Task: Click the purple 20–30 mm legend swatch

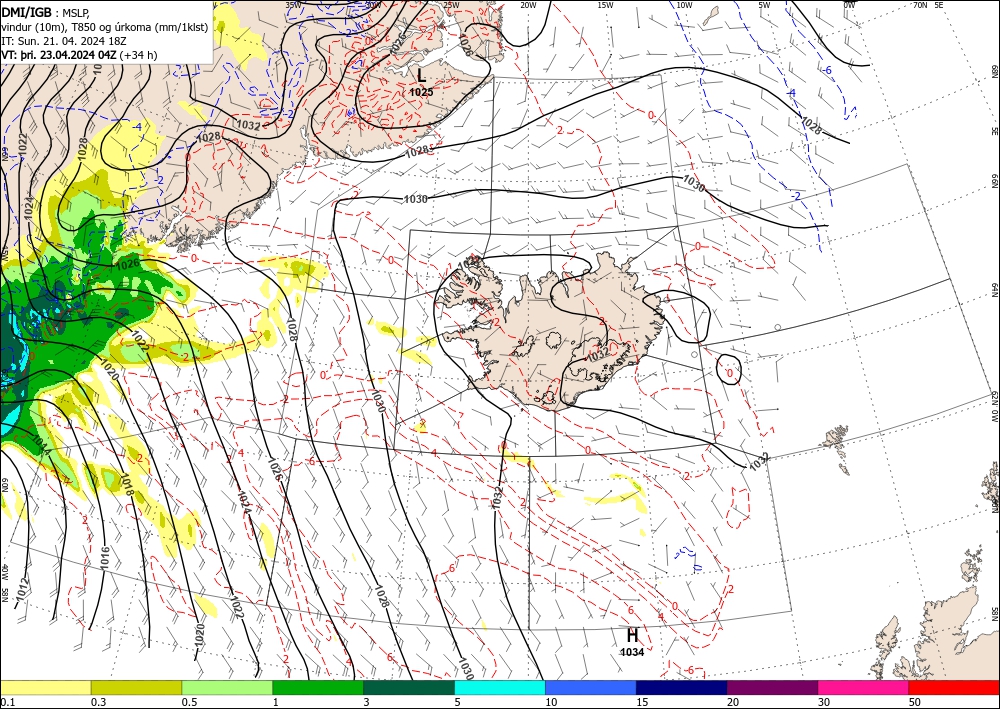Action: pyautogui.click(x=772, y=687)
